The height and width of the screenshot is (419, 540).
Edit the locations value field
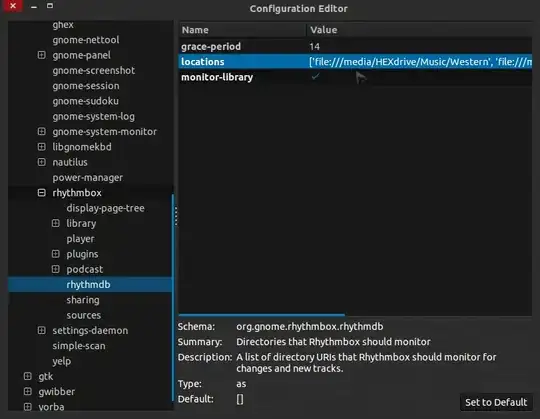[420, 62]
